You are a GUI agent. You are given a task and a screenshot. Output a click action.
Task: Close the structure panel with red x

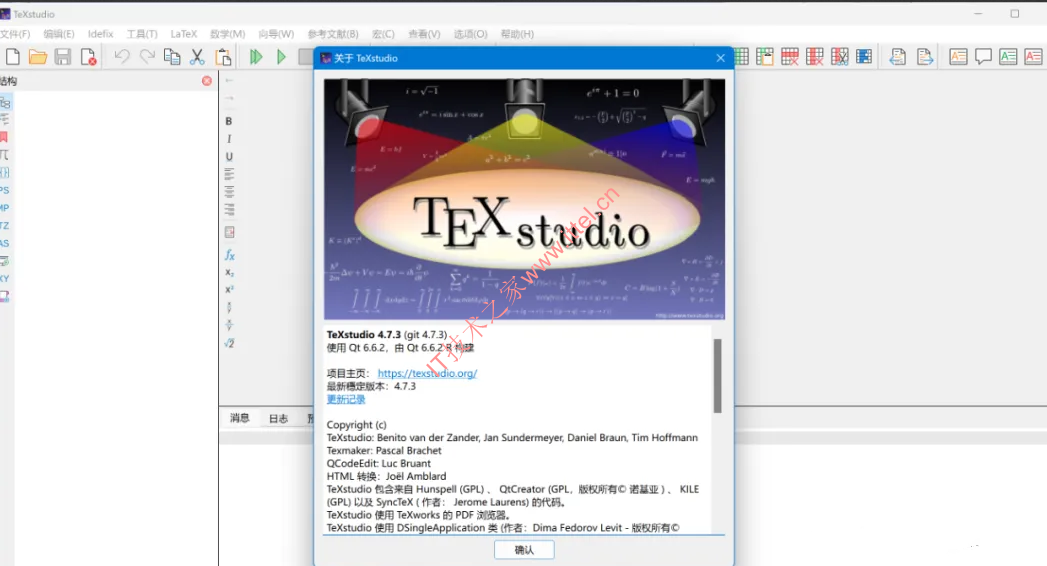[x=207, y=81]
